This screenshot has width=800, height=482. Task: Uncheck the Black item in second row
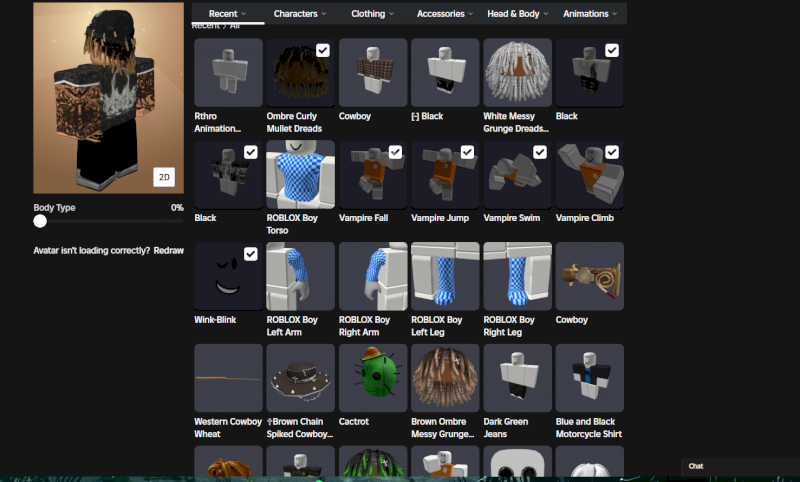tap(251, 152)
